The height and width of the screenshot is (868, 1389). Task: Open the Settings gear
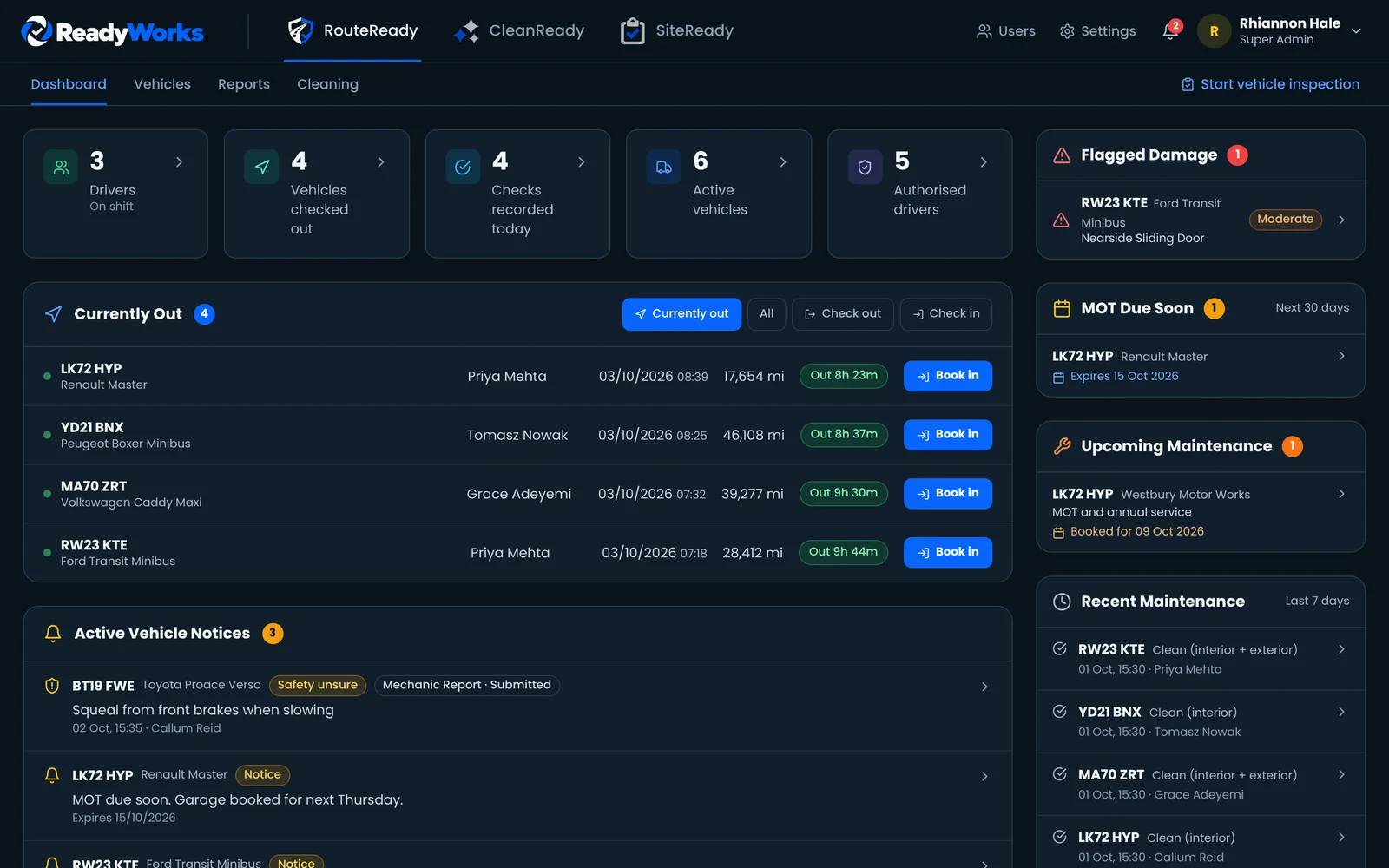(1097, 31)
